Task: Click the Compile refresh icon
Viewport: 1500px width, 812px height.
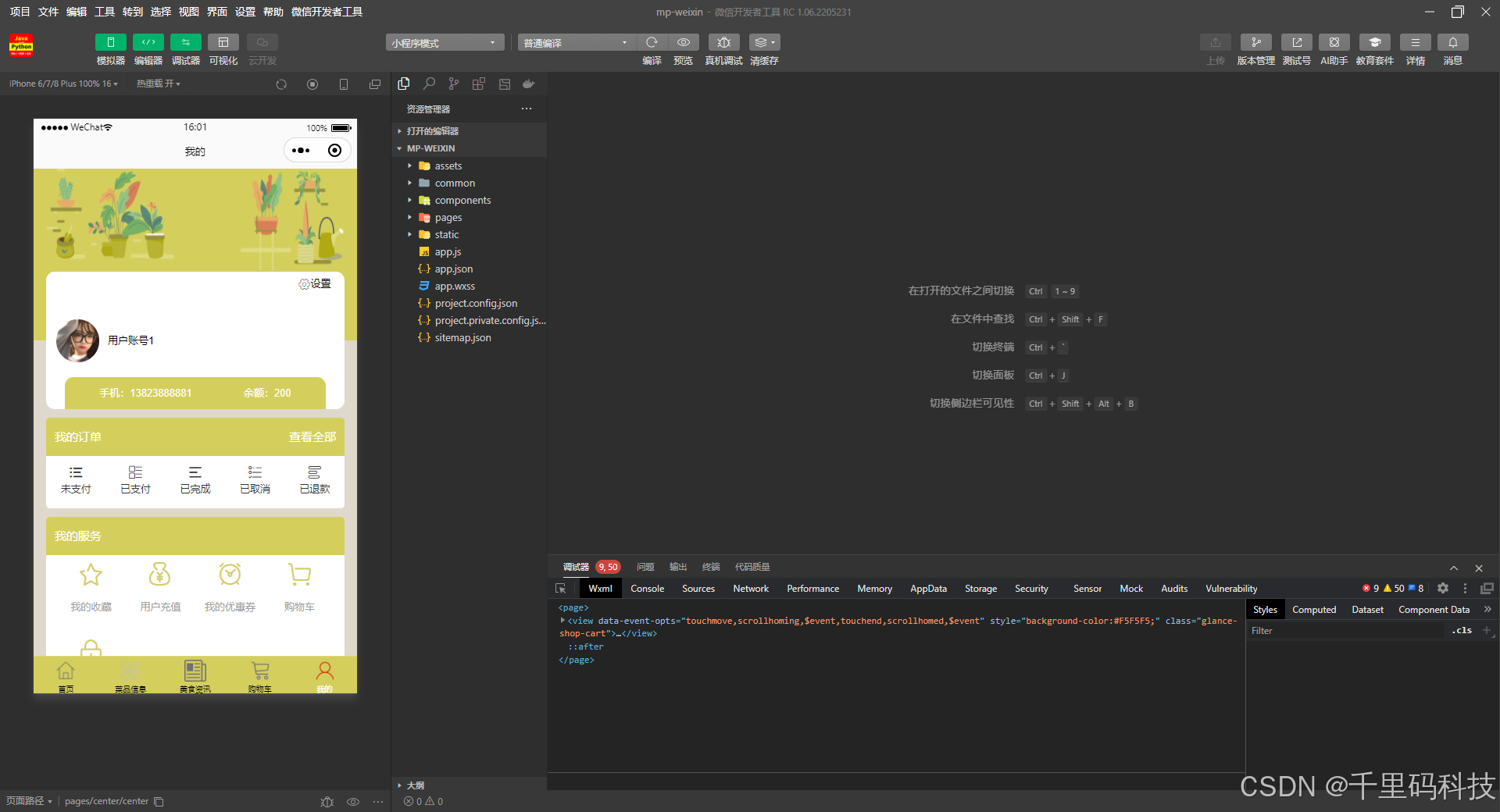Action: tap(652, 42)
